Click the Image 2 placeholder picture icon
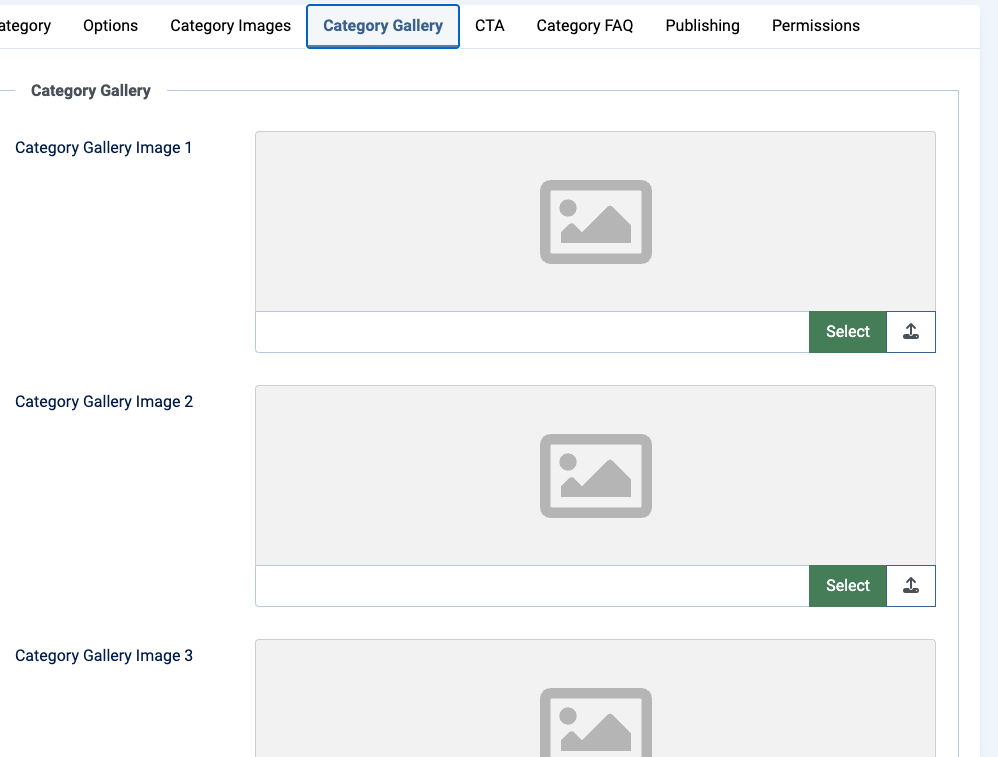The width and height of the screenshot is (998, 757). 595,476
